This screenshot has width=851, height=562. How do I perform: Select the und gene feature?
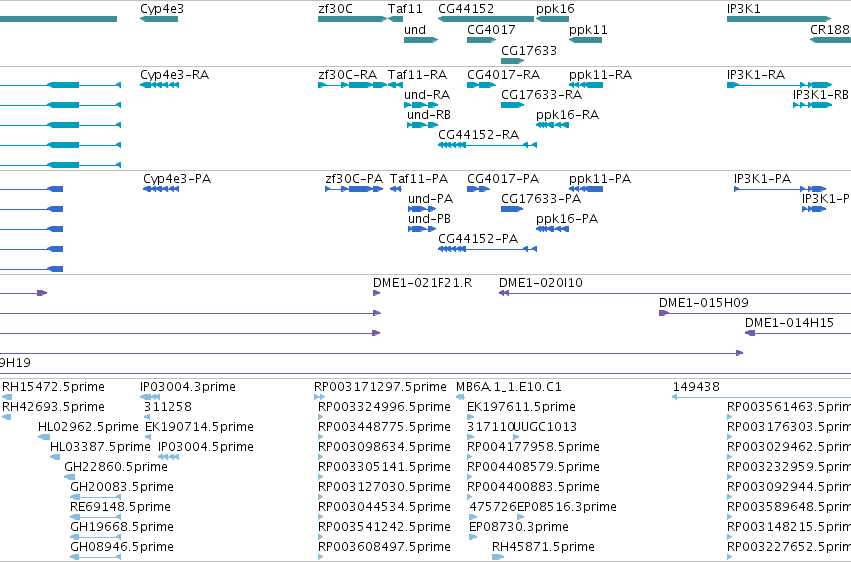(x=421, y=40)
